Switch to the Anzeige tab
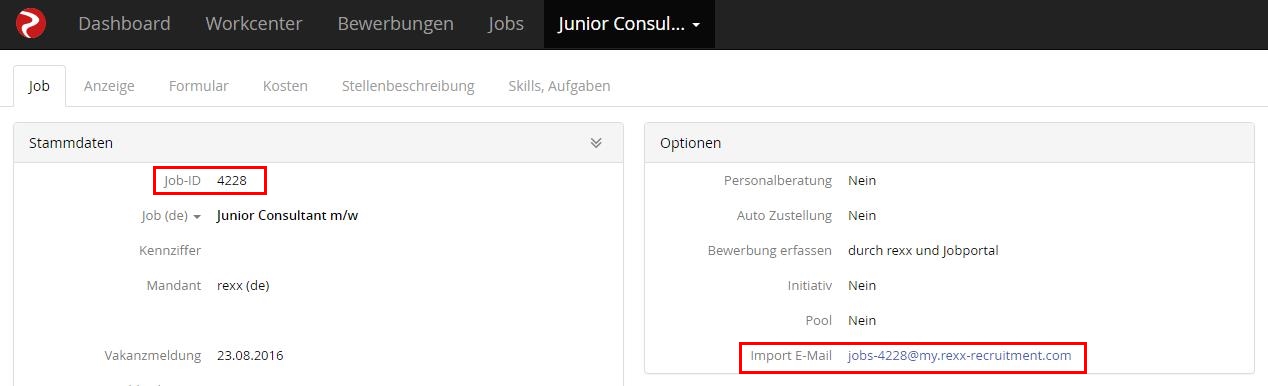1268x386 pixels. click(x=109, y=86)
